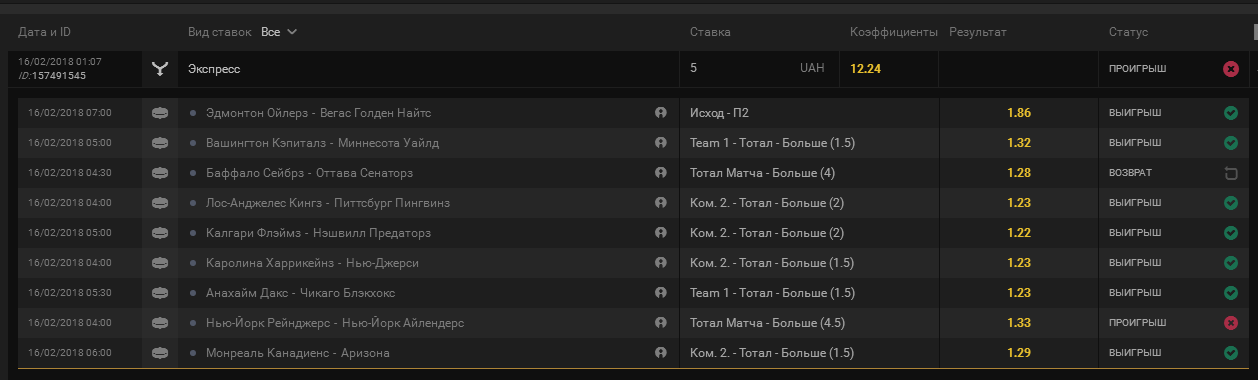The width and height of the screenshot is (1258, 380).
Task: Open the Вид ставок Все dropdown
Action: 279,32
